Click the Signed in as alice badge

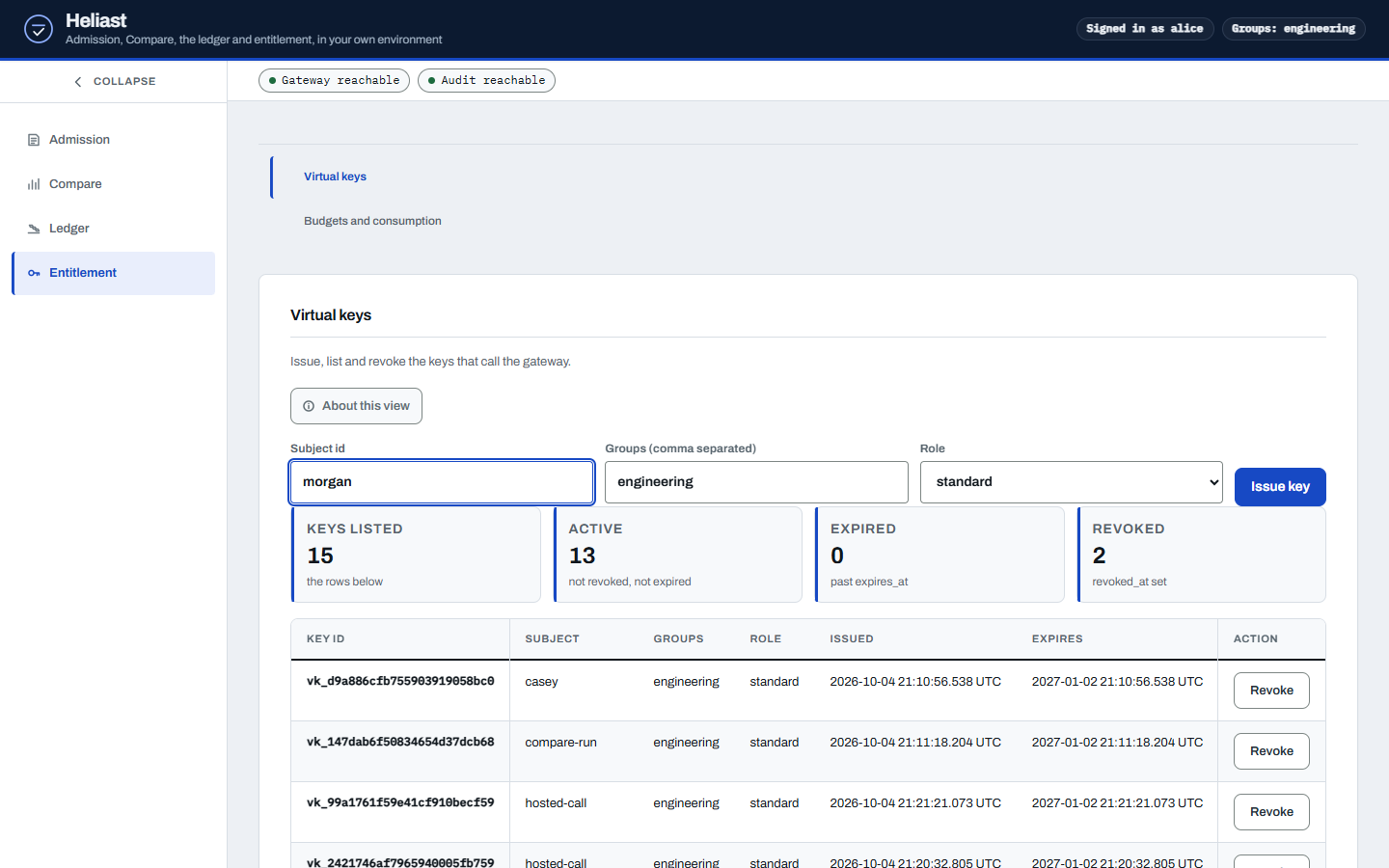pyautogui.click(x=1145, y=29)
